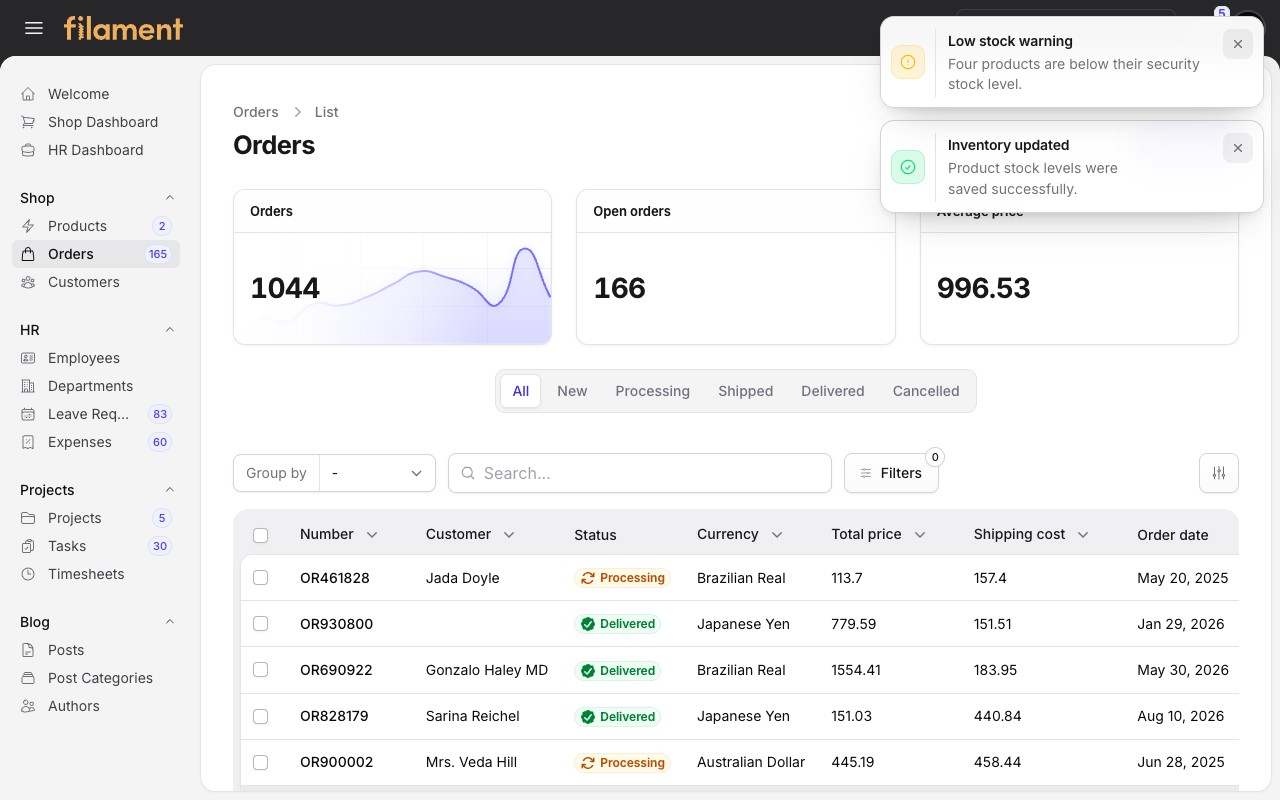Viewport: 1280px width, 800px height.
Task: Switch to the Shipped tab
Action: point(746,391)
